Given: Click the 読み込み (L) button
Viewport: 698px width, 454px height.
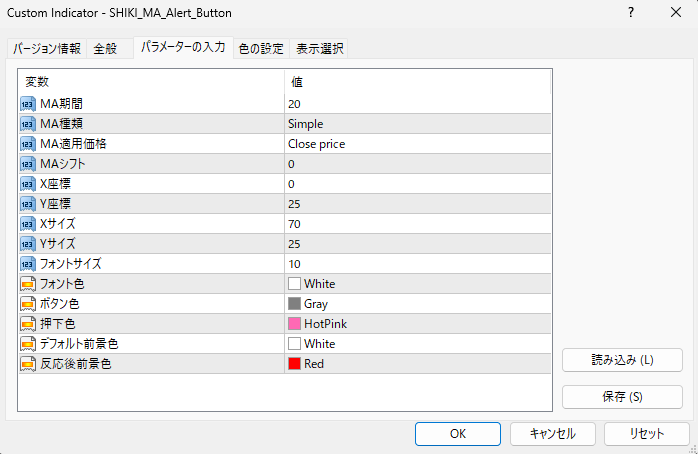Looking at the screenshot, I should click(622, 360).
